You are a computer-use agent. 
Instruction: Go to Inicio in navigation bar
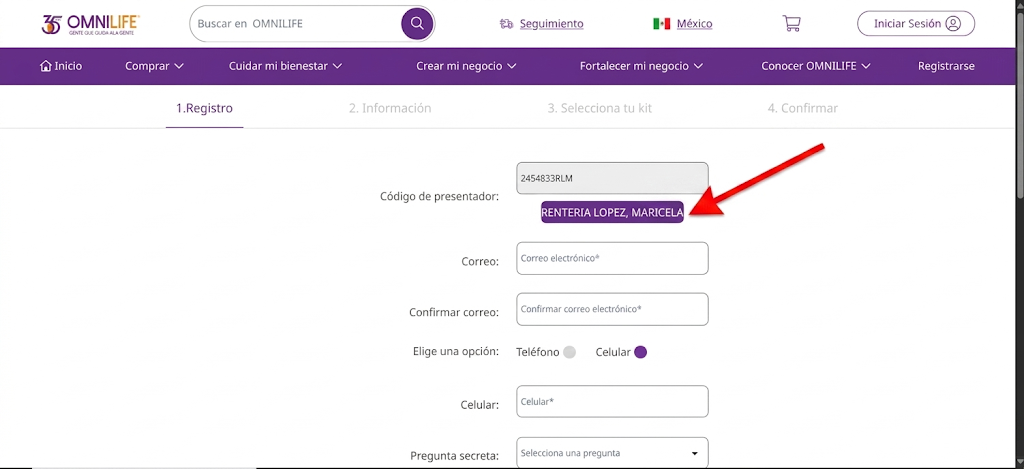(x=61, y=66)
